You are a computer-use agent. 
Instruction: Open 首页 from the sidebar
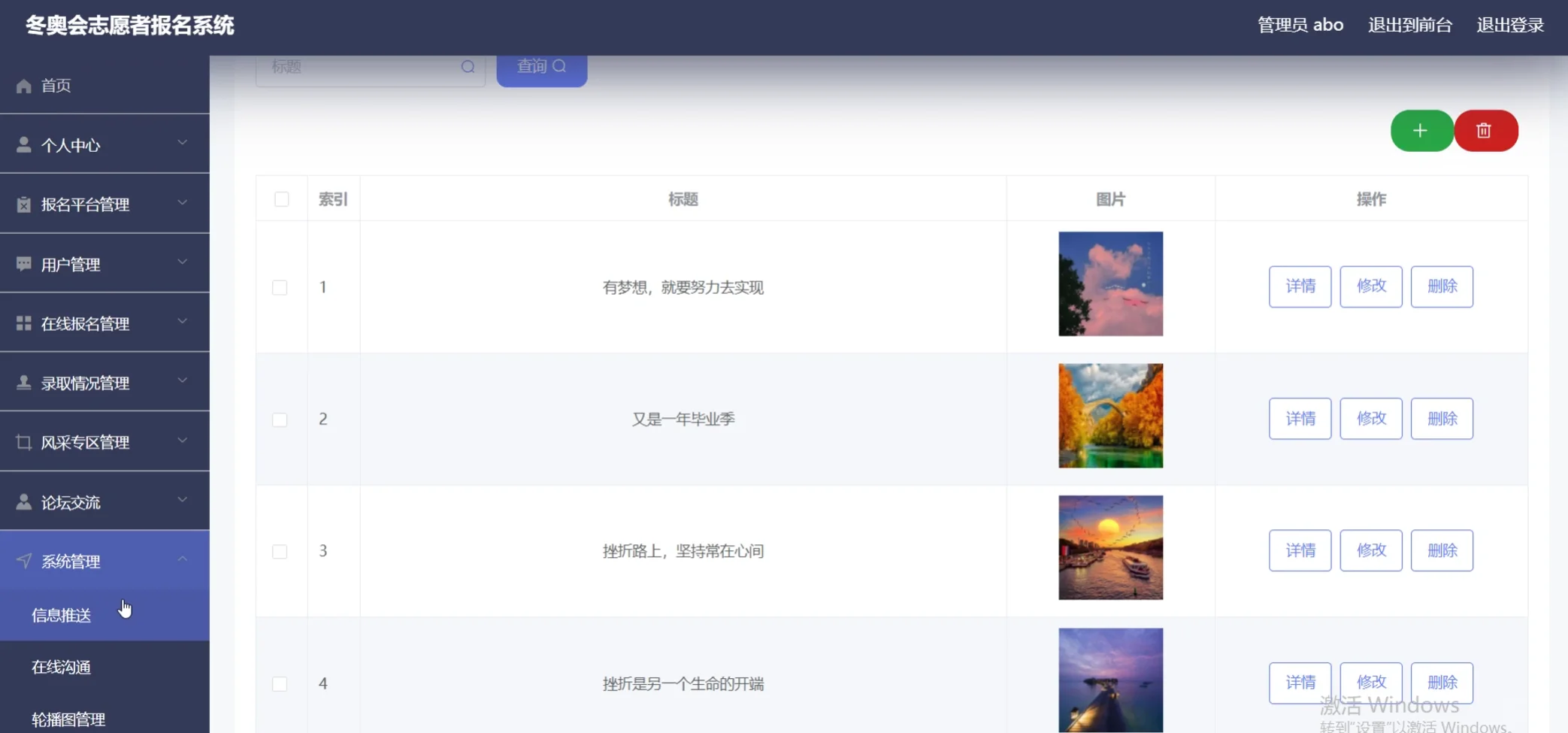coord(56,85)
